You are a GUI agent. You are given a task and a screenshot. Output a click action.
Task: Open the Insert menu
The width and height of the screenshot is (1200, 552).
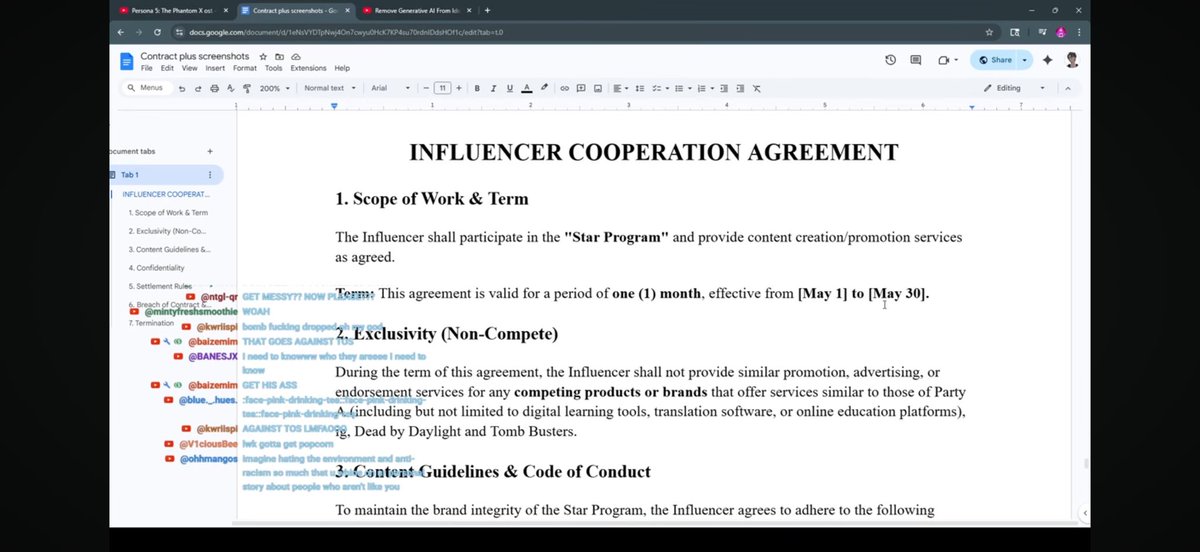coord(215,68)
